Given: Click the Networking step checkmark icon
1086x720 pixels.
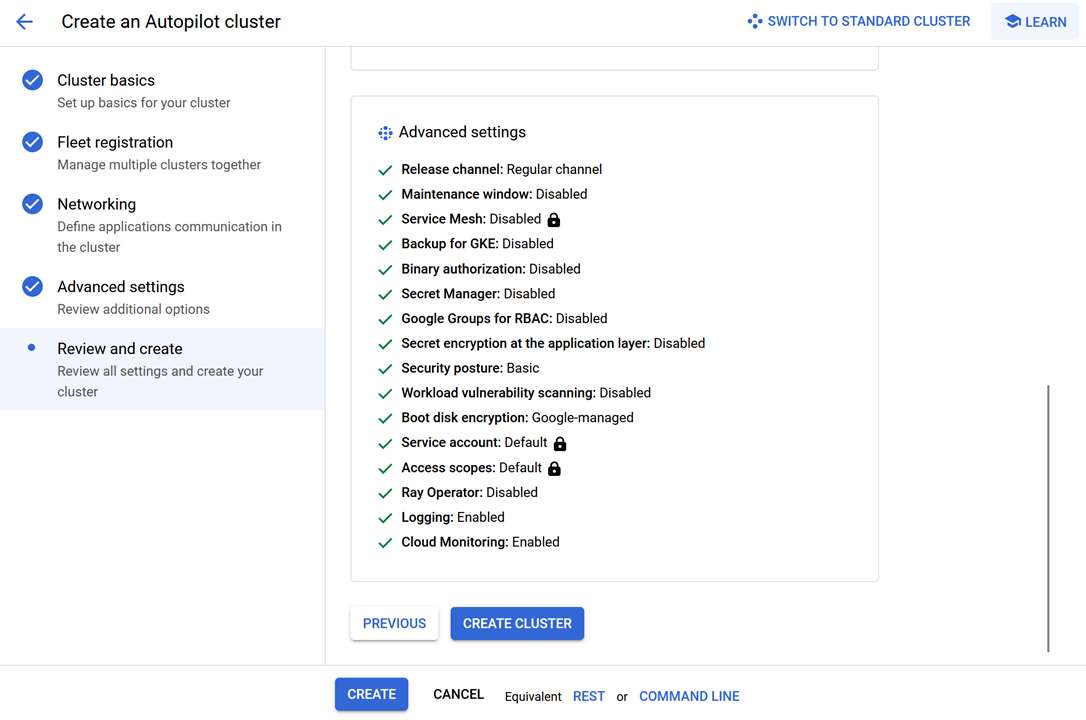Looking at the screenshot, I should (33, 204).
